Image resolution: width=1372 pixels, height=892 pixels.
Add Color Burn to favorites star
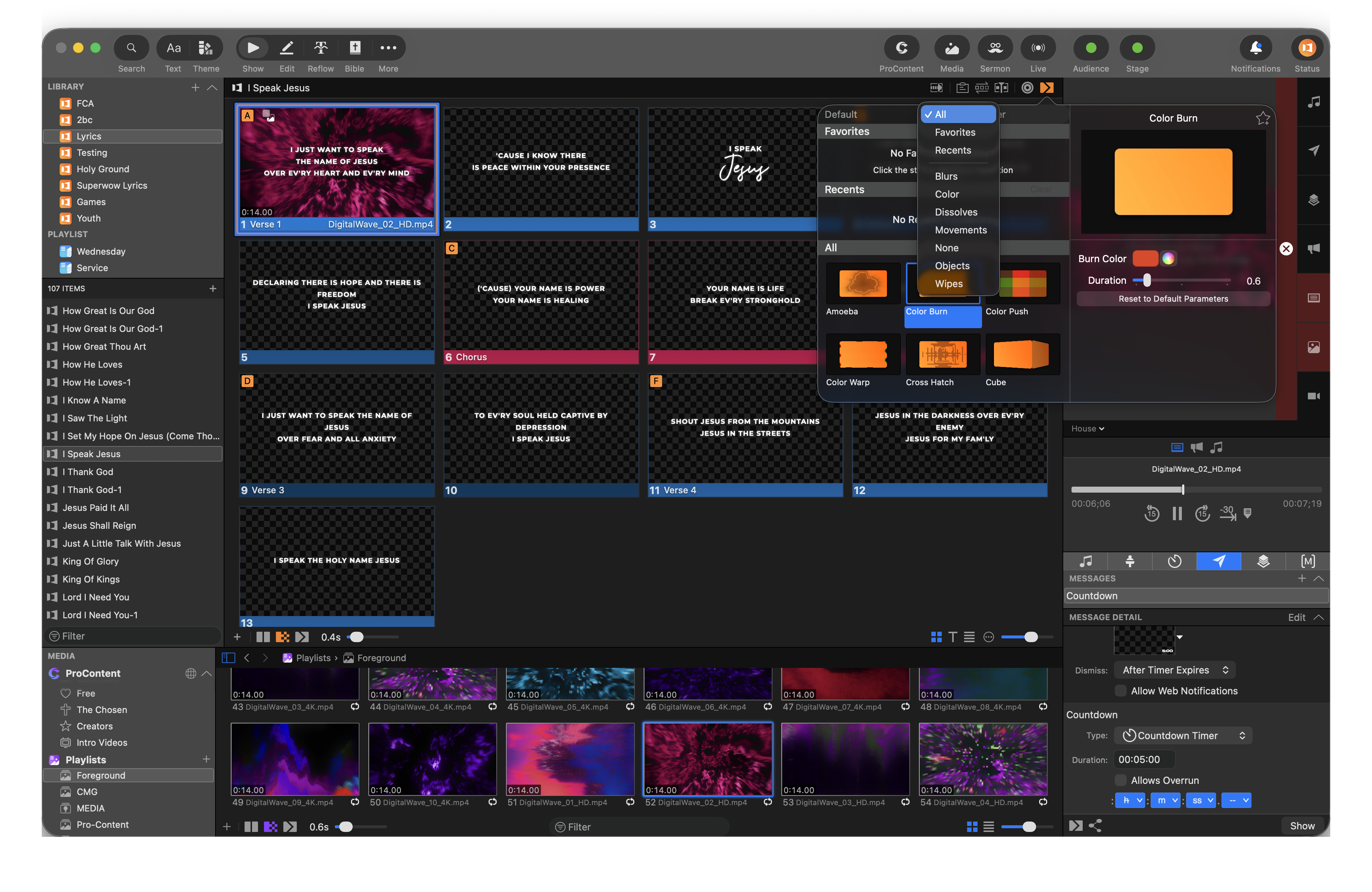tap(1262, 118)
